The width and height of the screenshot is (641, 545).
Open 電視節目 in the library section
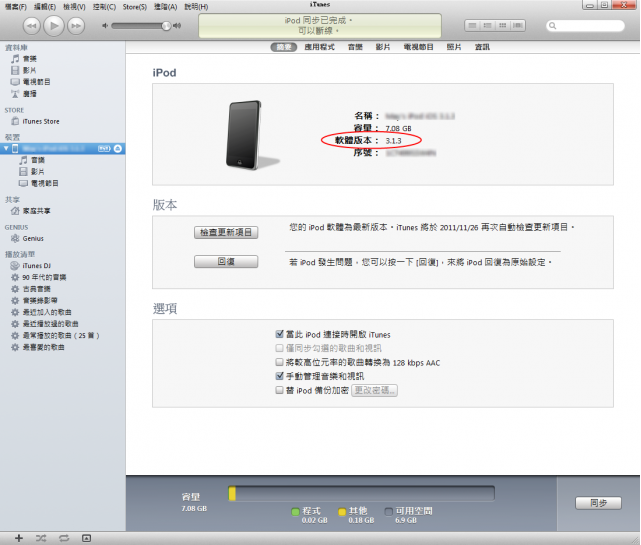pyautogui.click(x=36, y=82)
